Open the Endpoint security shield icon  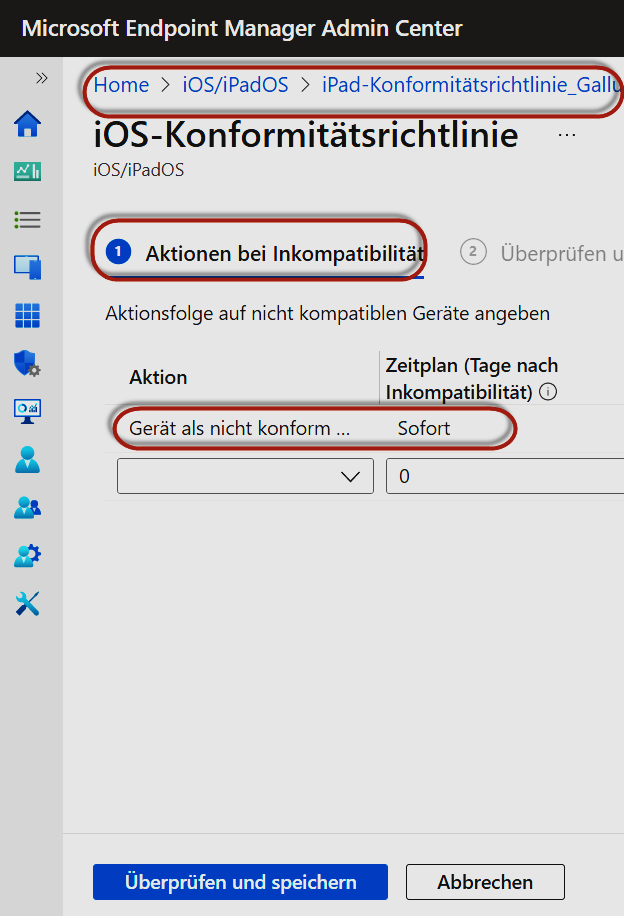(28, 363)
